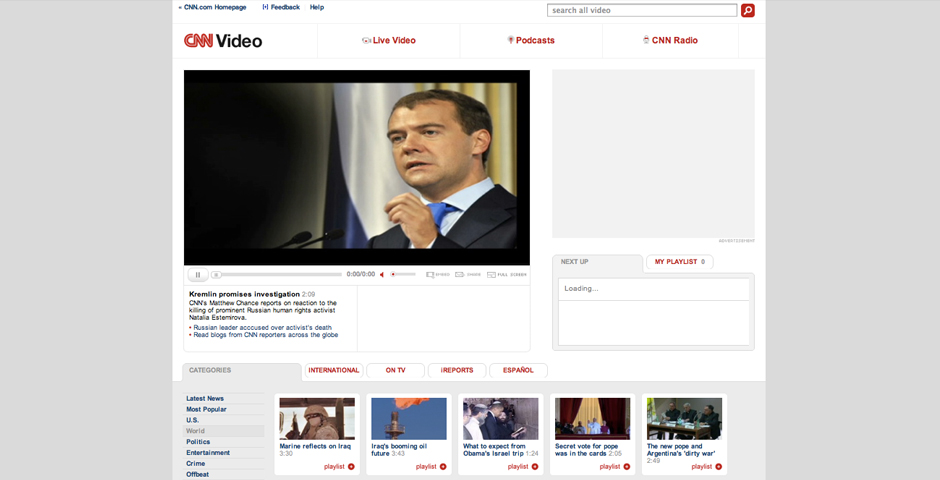Click 'The new pope and Argentina's dirty war' title
Image resolution: width=940 pixels, height=480 pixels.
pos(681,450)
